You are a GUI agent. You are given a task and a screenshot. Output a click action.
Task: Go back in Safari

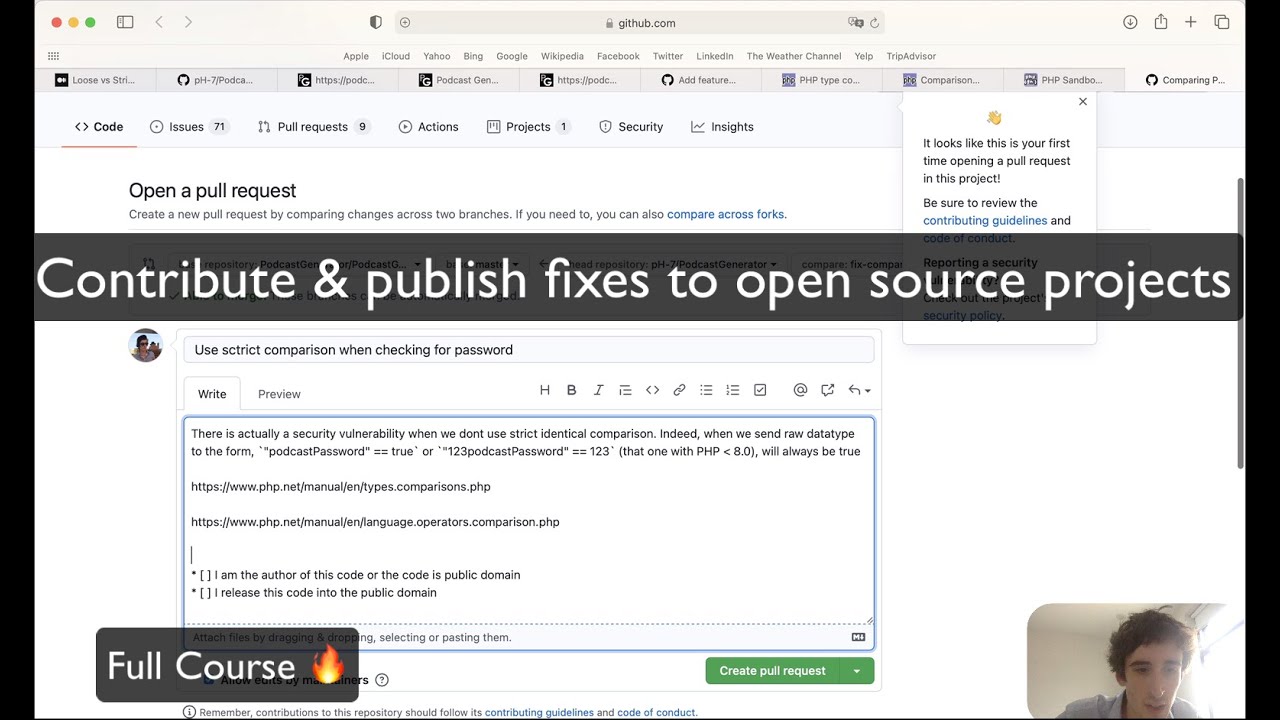tap(159, 22)
